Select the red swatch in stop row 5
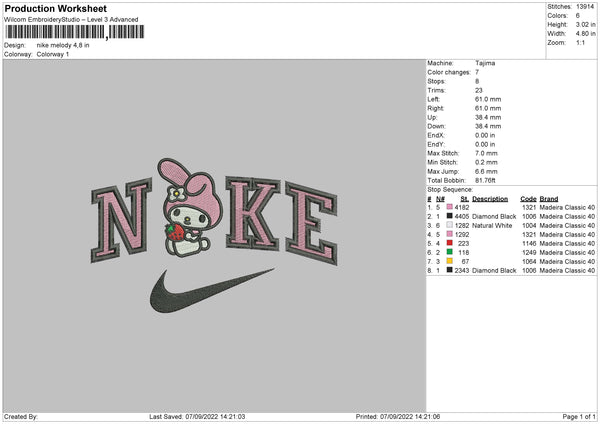This screenshot has height=424, width=600. [450, 243]
